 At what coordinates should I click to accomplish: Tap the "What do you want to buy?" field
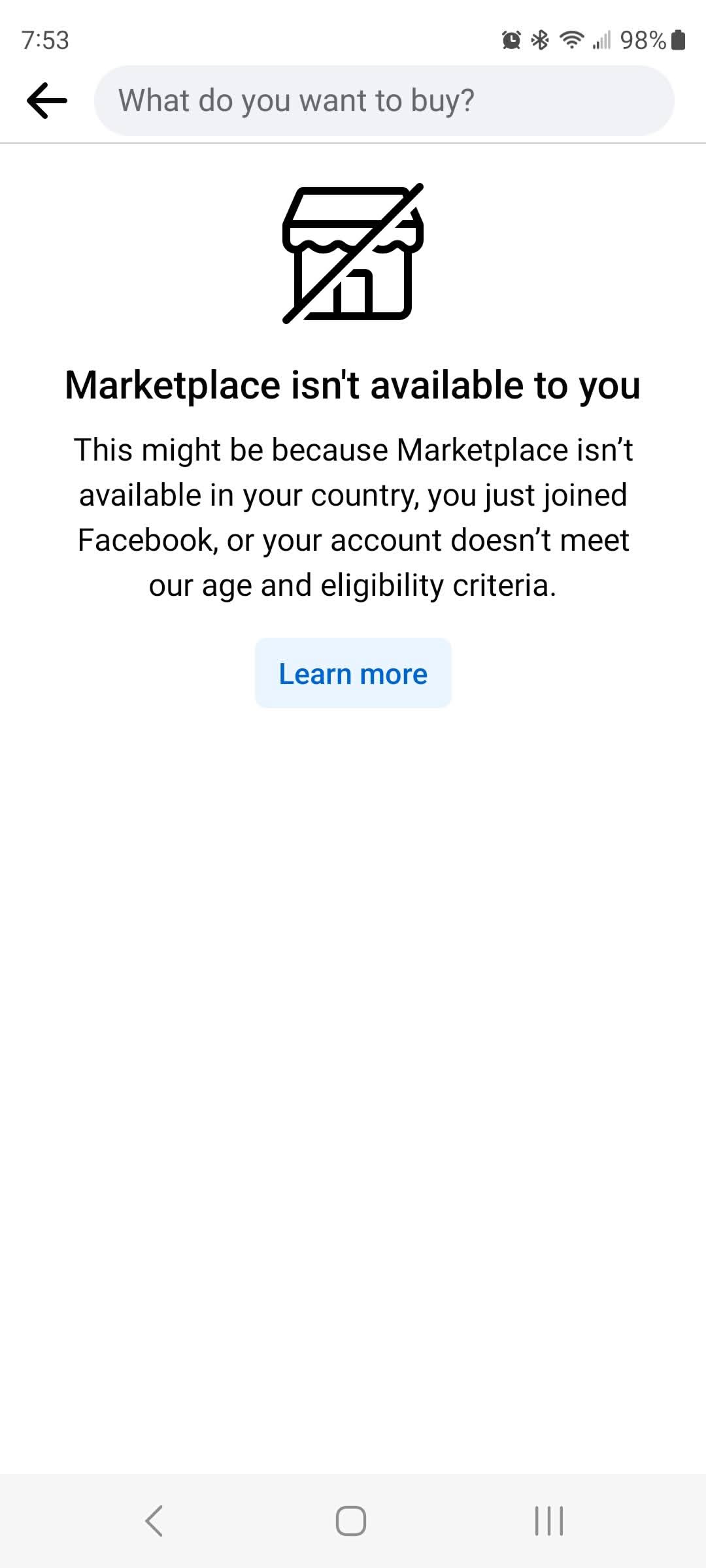[x=384, y=101]
